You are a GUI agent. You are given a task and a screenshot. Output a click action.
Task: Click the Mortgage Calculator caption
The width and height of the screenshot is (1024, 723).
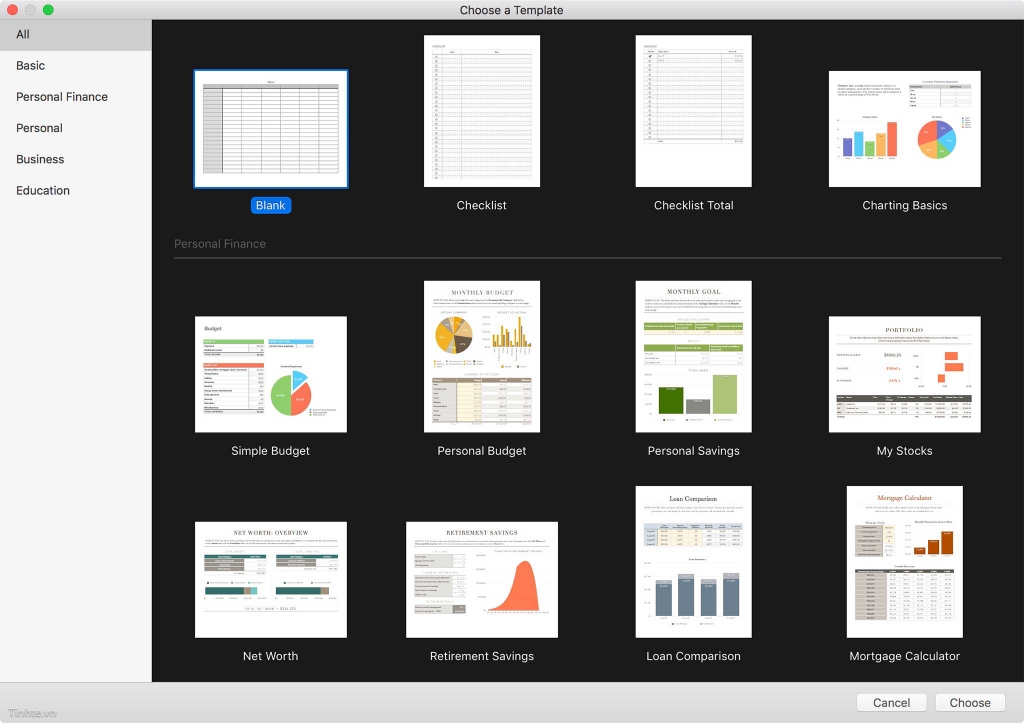coord(904,656)
